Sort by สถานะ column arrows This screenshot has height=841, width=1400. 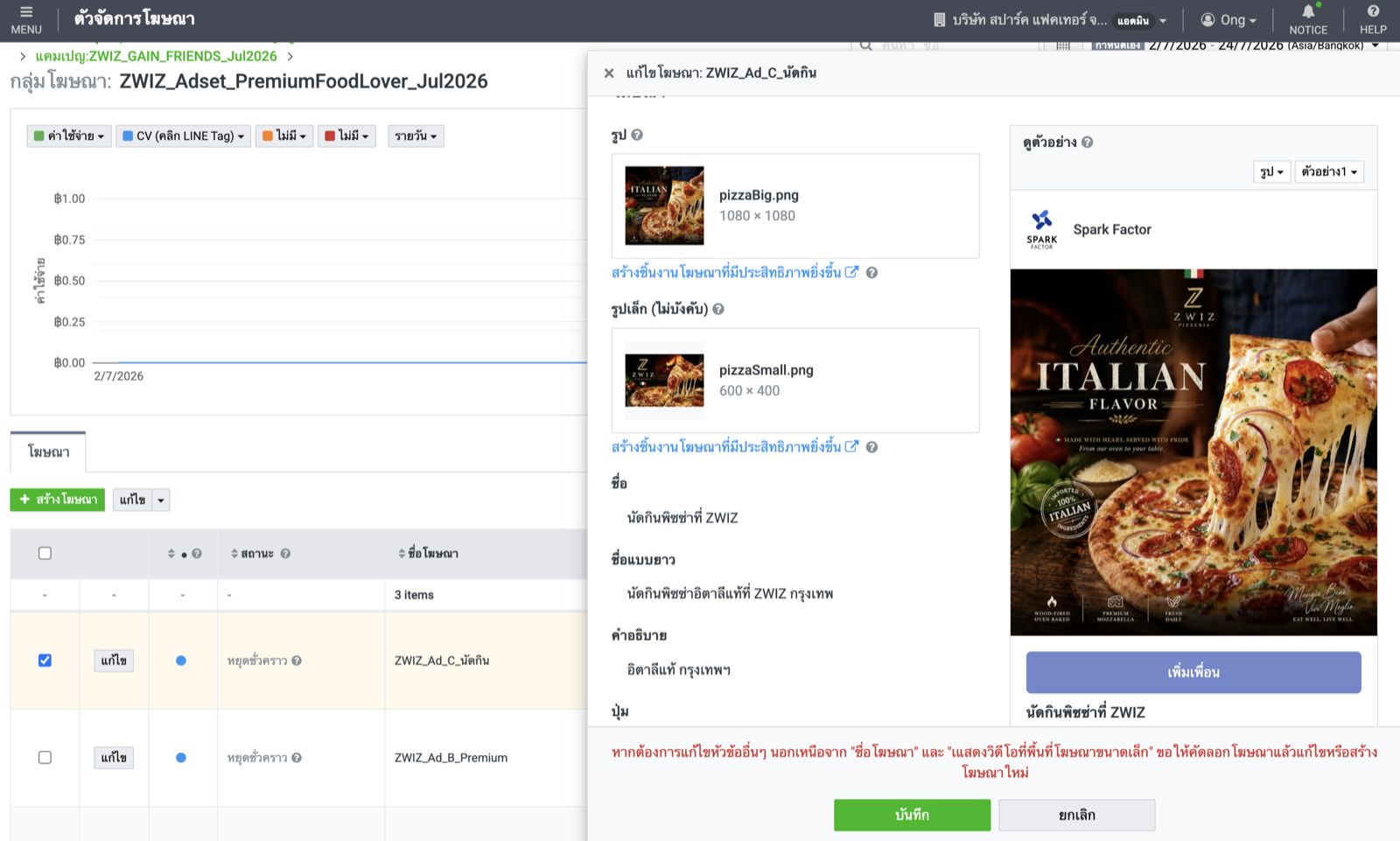click(x=234, y=553)
